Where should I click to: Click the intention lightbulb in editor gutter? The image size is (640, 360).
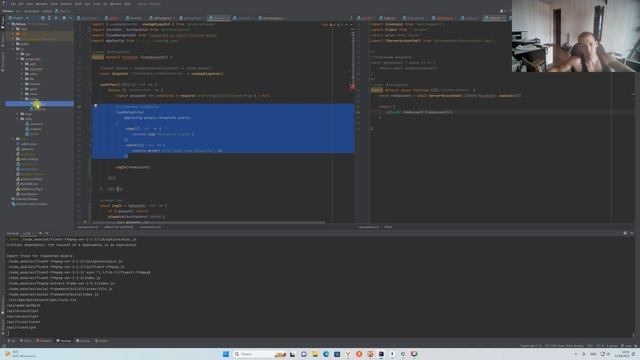(x=96, y=106)
